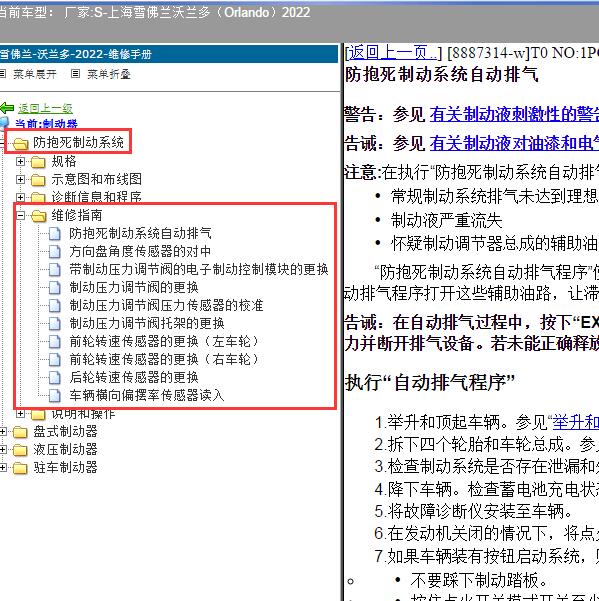The image size is (599, 601).
Task: Open 前轮转速传感器的更换（右车轮） entry
Action: pyautogui.click(x=164, y=360)
